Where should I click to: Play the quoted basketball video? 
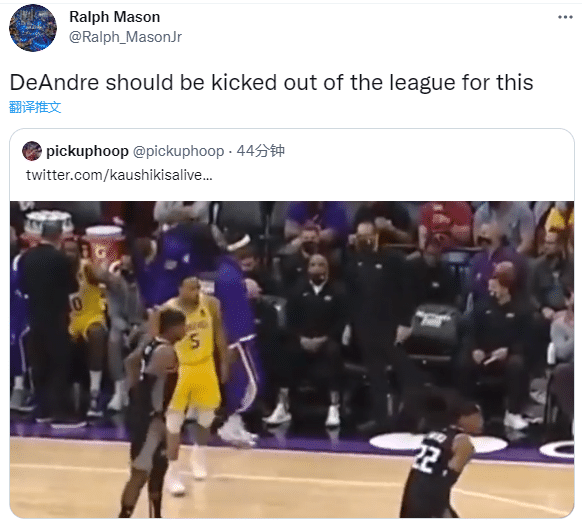click(292, 359)
